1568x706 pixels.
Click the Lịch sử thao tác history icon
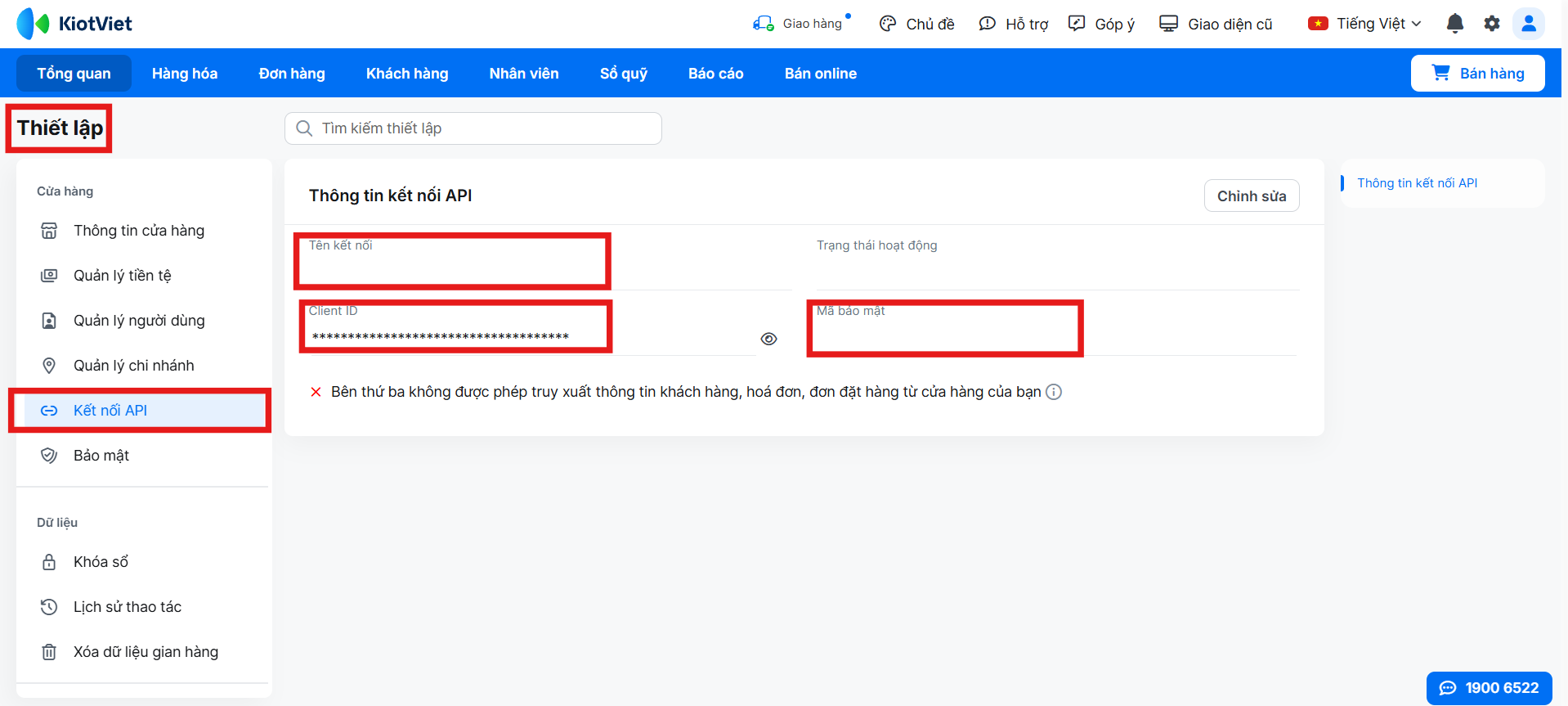[x=49, y=607]
